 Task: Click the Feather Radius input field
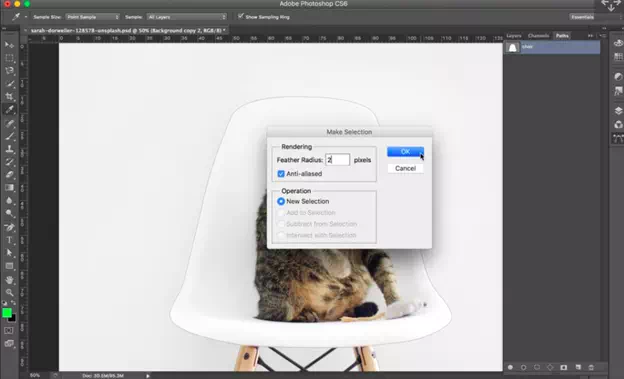coord(337,160)
